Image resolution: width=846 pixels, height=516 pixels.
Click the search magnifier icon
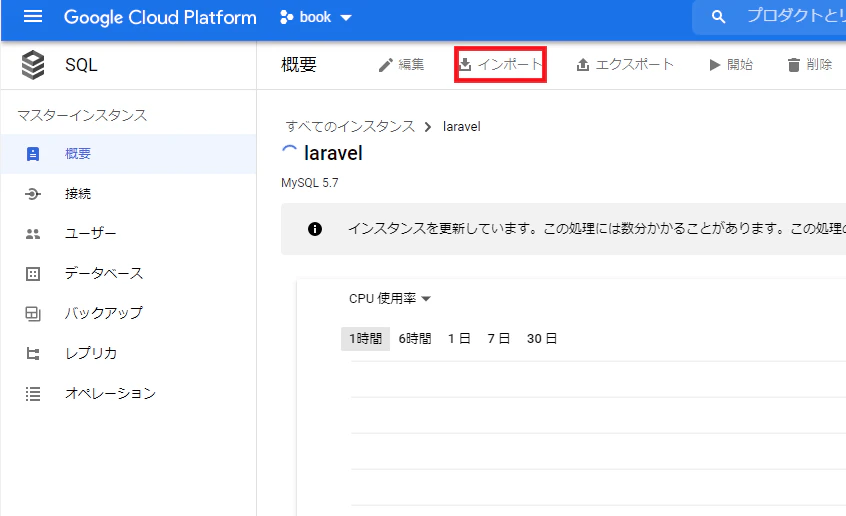718,17
